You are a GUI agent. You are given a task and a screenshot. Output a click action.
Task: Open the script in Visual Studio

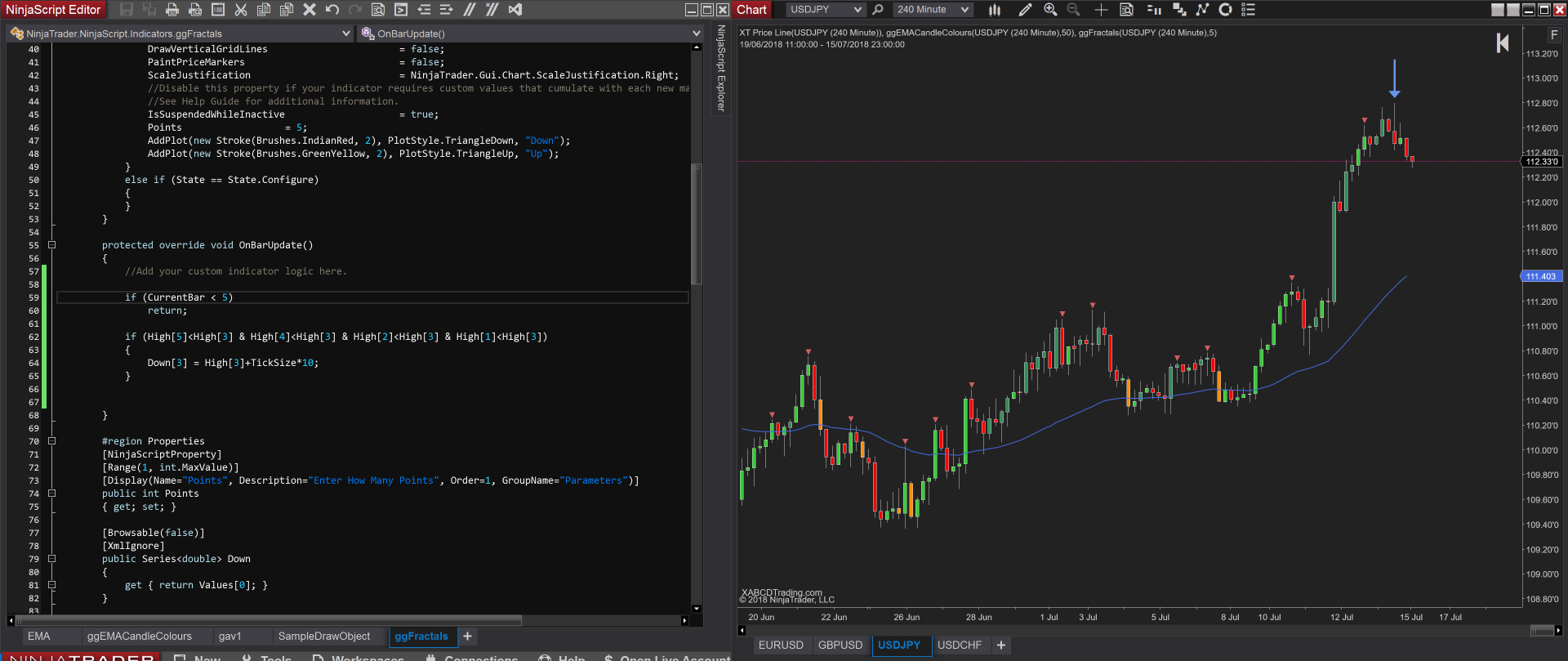coord(515,10)
